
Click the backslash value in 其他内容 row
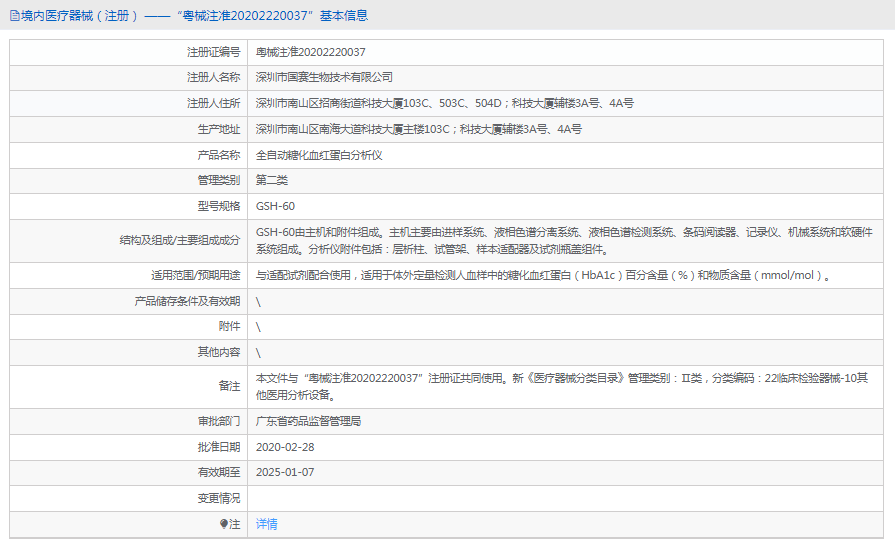coord(259,353)
